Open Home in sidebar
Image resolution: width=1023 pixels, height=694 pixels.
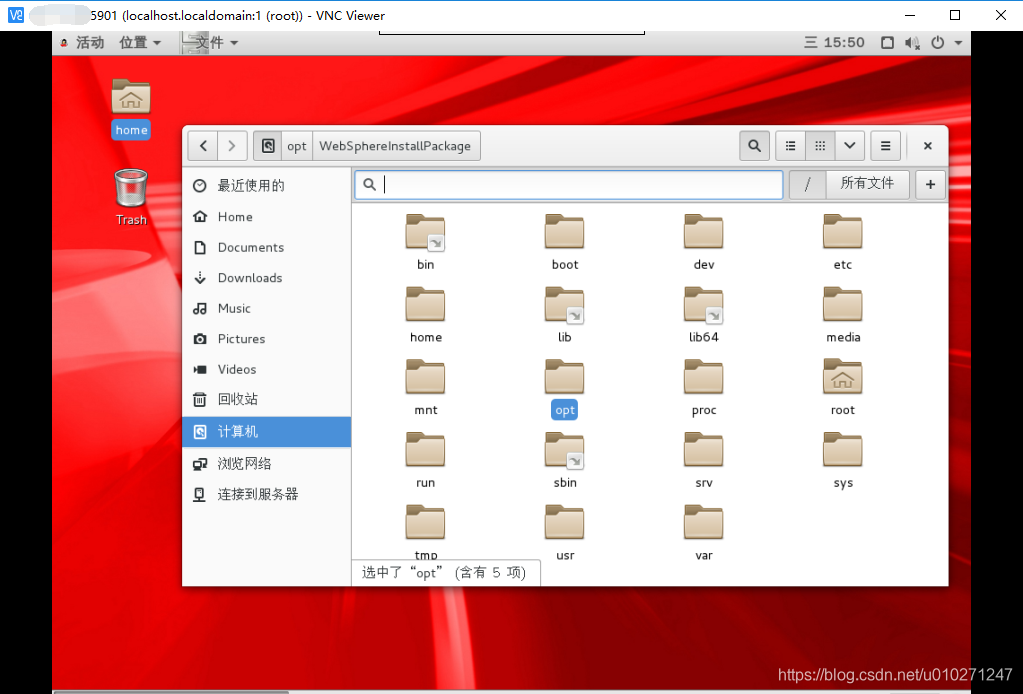pyautogui.click(x=267, y=217)
